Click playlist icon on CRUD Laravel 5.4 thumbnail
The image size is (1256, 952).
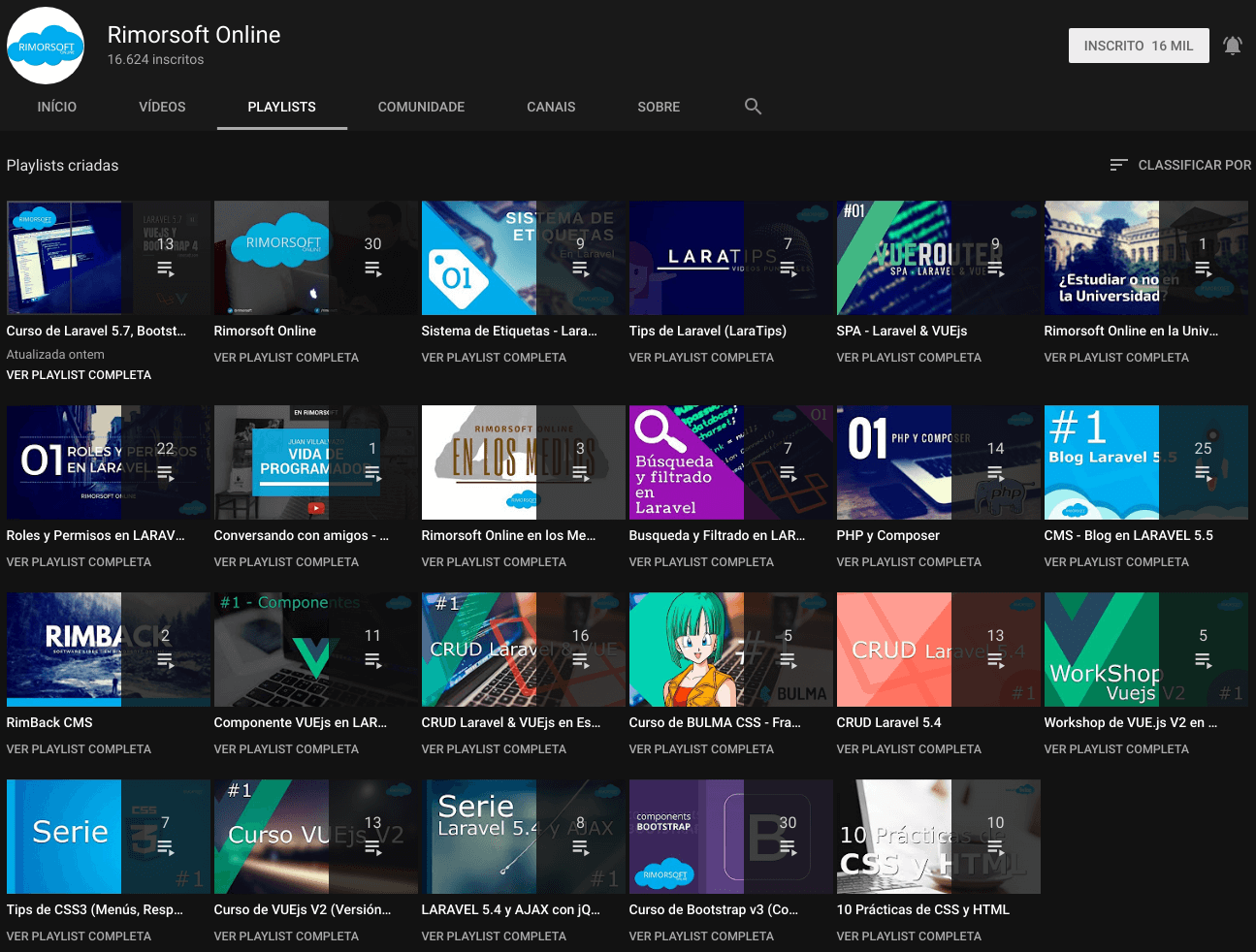click(995, 660)
